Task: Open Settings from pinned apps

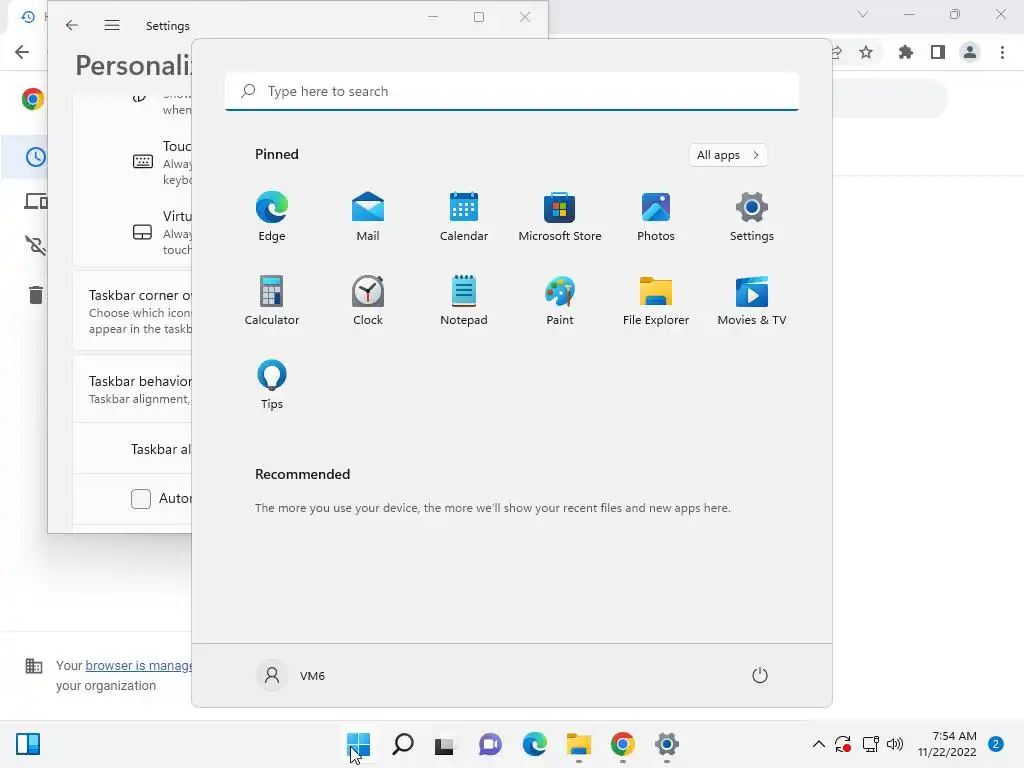Action: (x=752, y=216)
